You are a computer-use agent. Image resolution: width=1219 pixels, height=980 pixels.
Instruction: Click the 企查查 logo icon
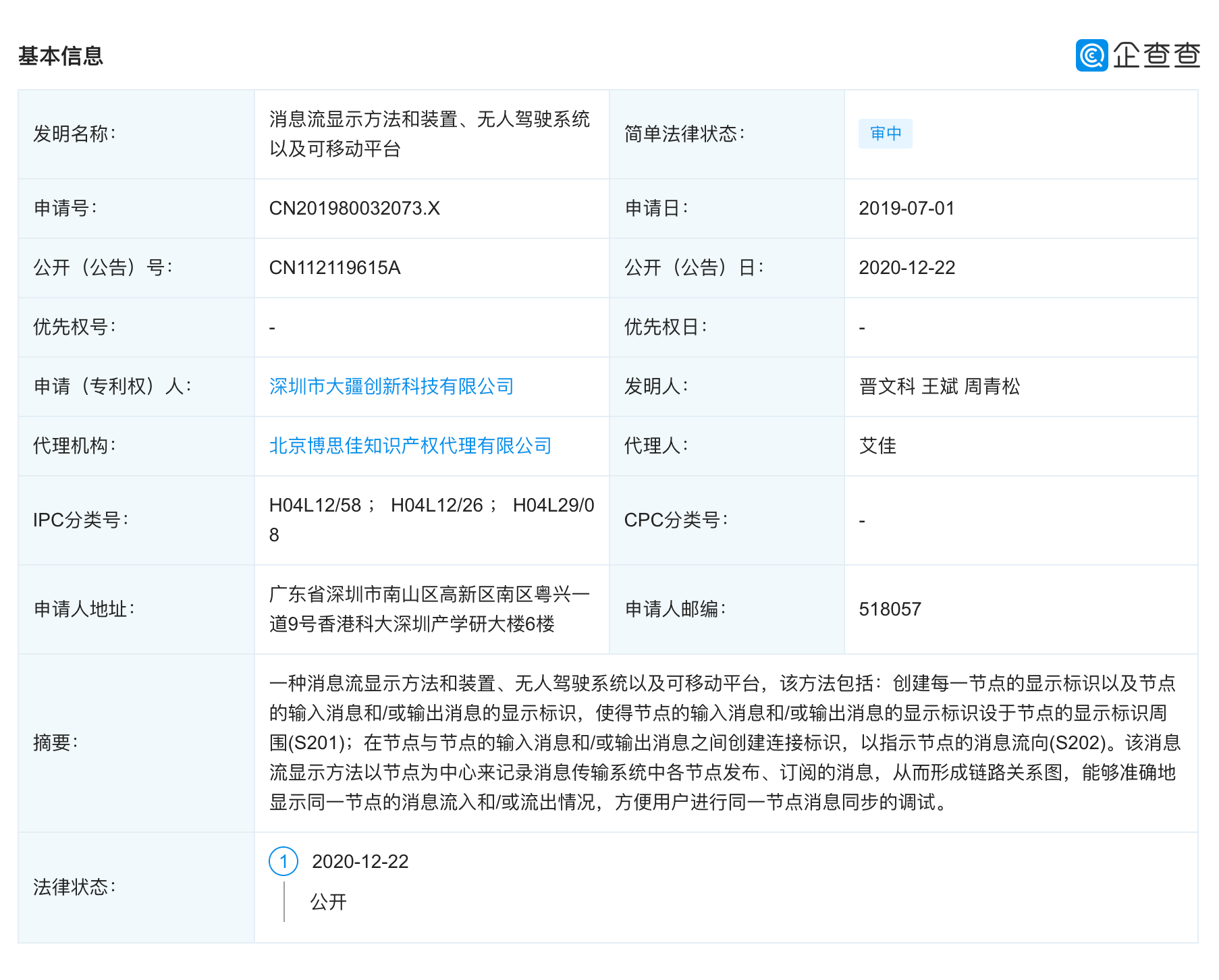1091,55
